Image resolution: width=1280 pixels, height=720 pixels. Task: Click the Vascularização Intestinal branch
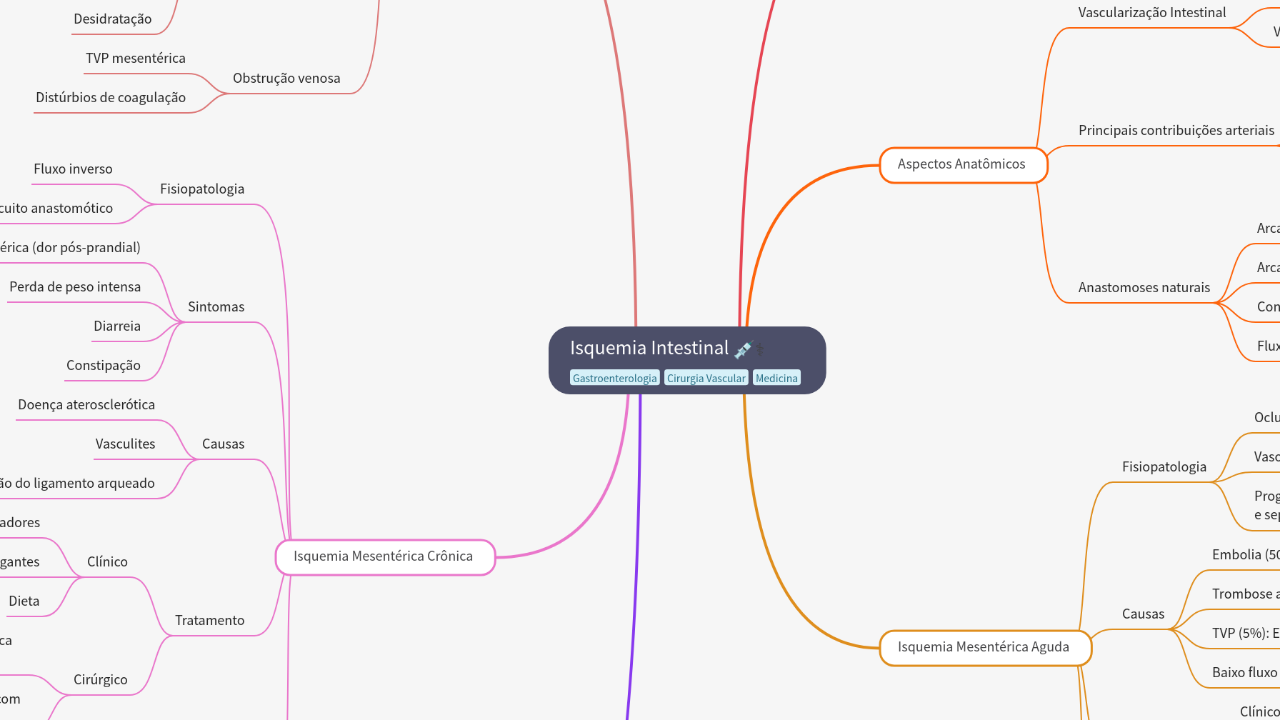[1152, 13]
